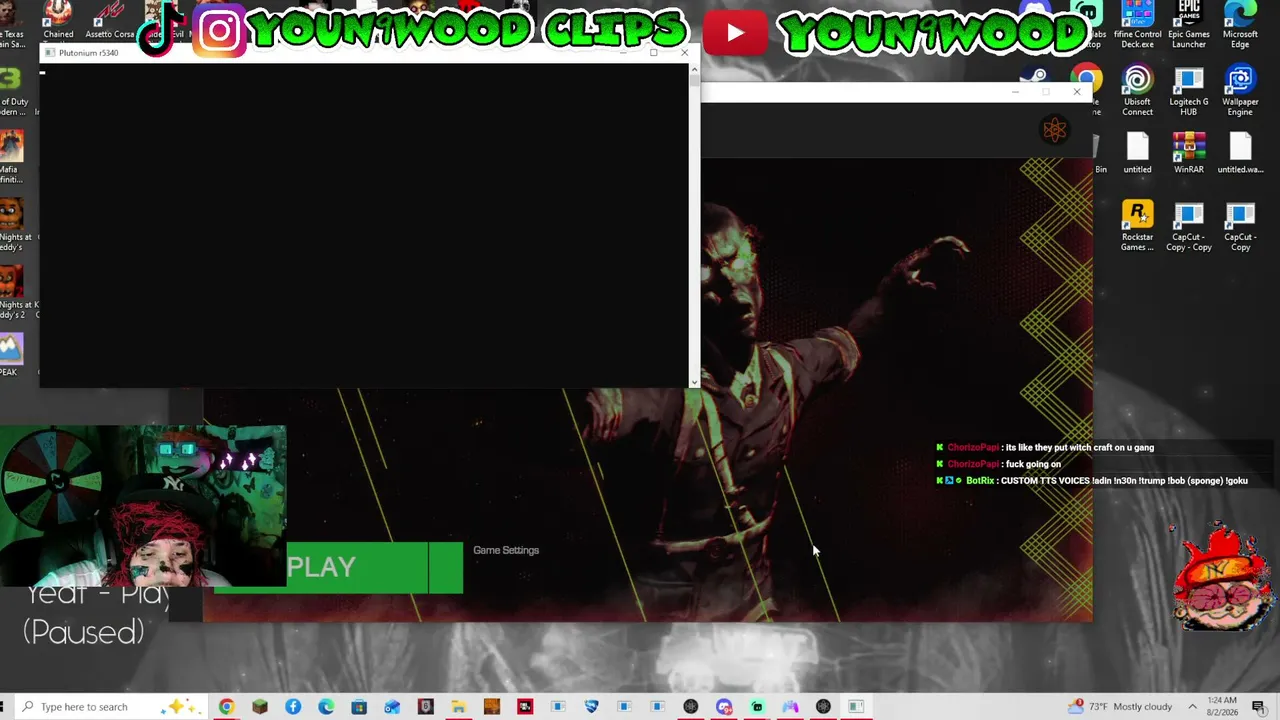Select the Microsoft Edge desktop shortcut

[x=1240, y=25]
